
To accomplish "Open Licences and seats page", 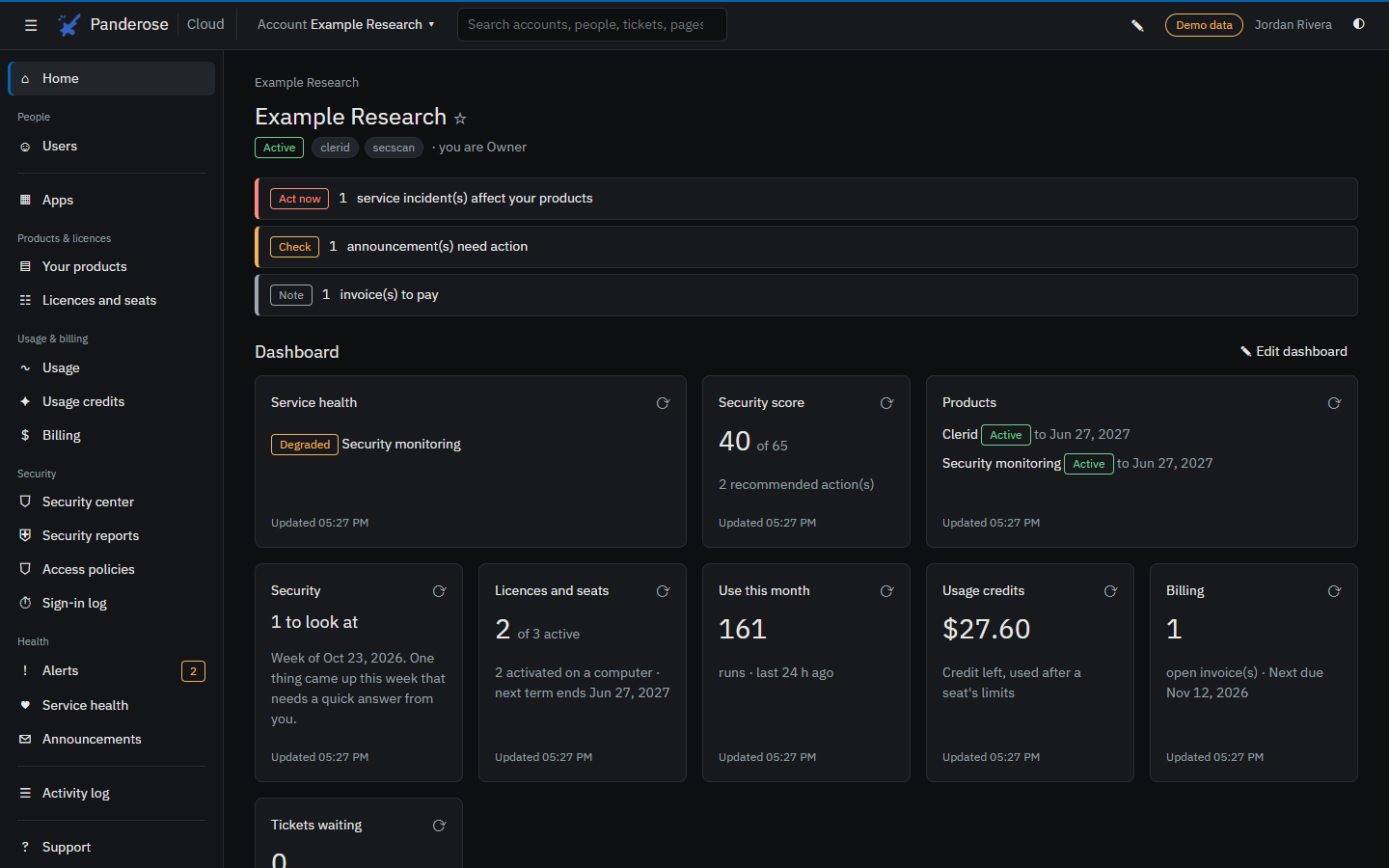I will pos(111,301).
